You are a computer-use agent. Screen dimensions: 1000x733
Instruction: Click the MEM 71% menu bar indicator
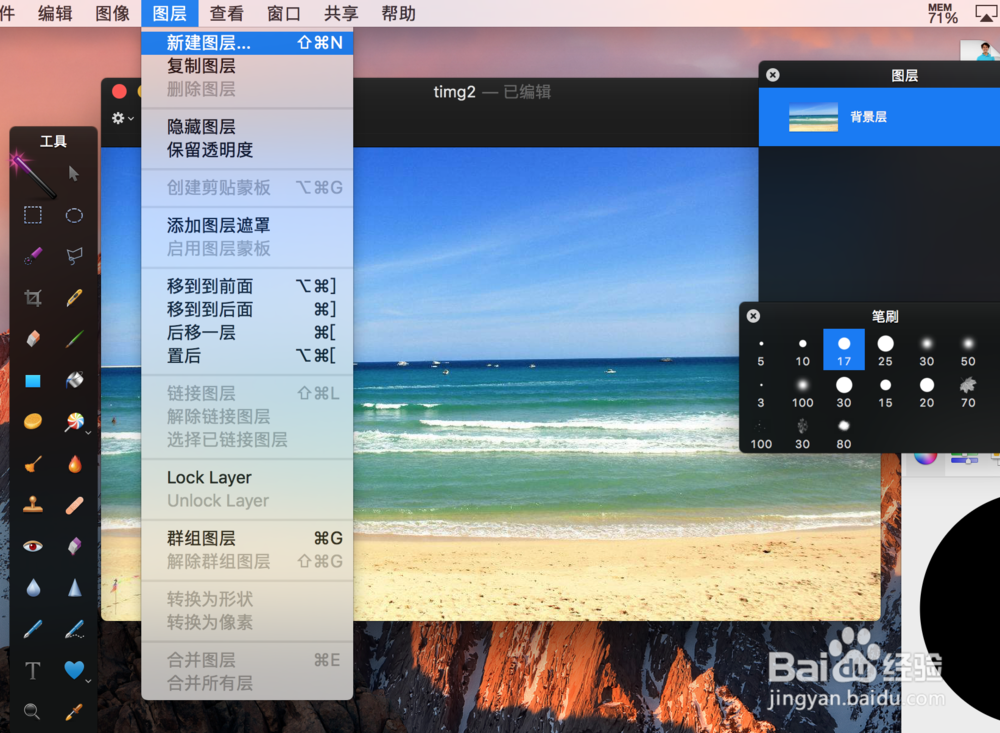943,13
